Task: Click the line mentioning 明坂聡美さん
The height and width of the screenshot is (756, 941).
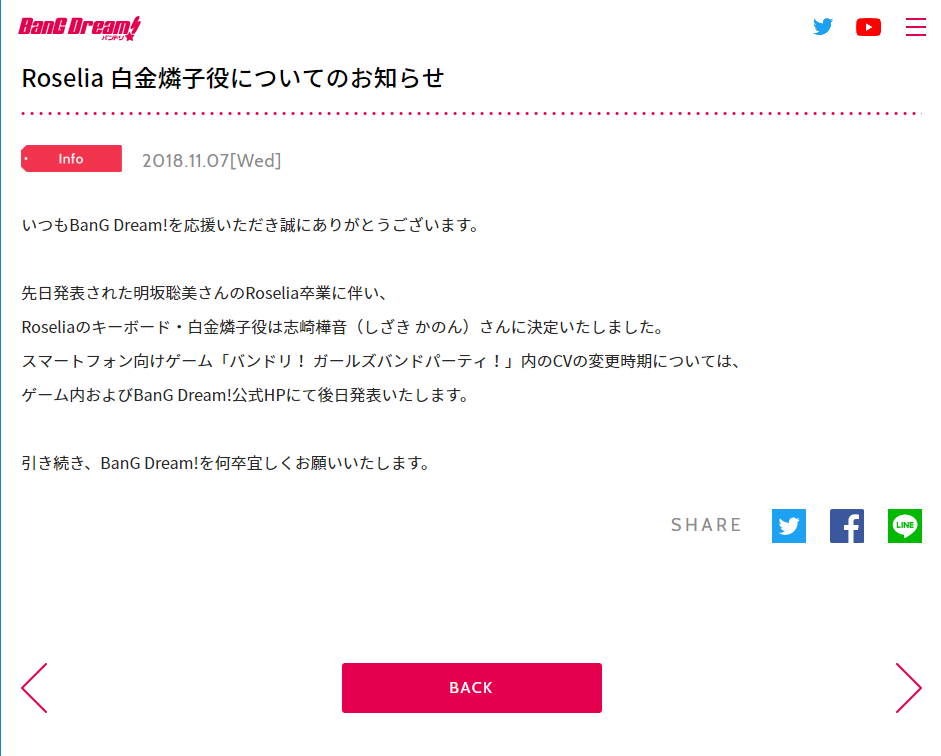Action: (211, 294)
